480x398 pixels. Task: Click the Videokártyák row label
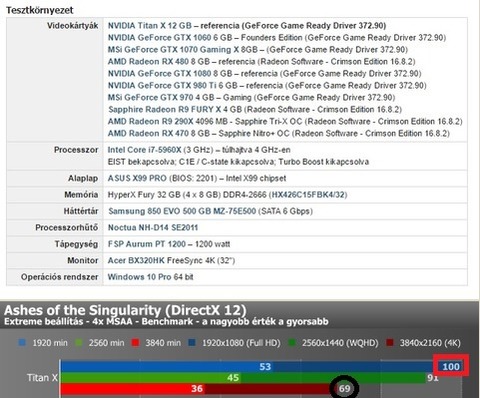click(x=72, y=26)
